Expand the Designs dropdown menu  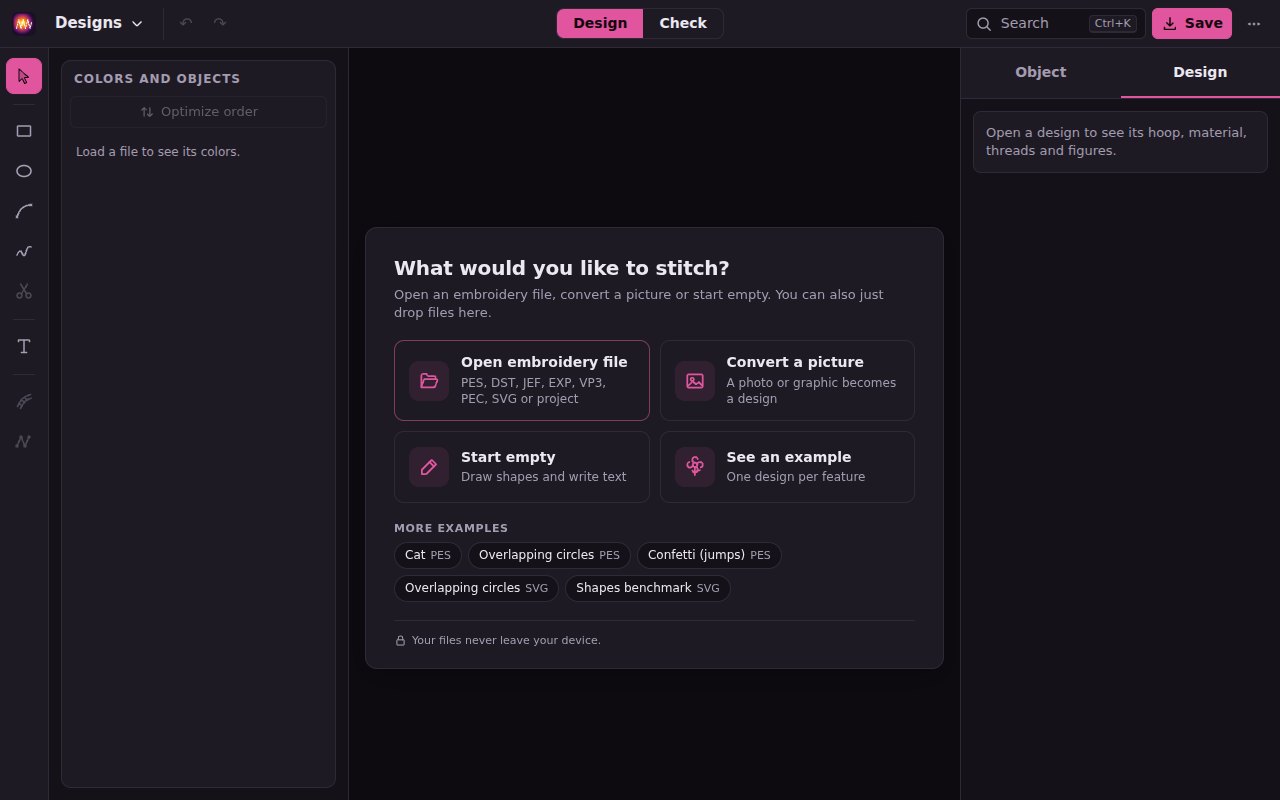99,23
